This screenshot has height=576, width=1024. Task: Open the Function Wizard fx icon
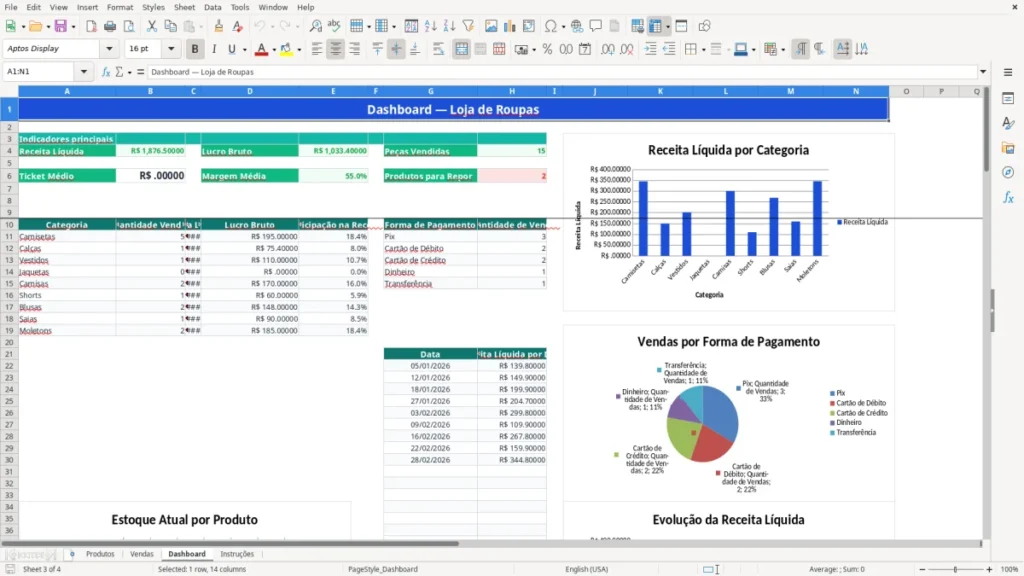[x=106, y=72]
